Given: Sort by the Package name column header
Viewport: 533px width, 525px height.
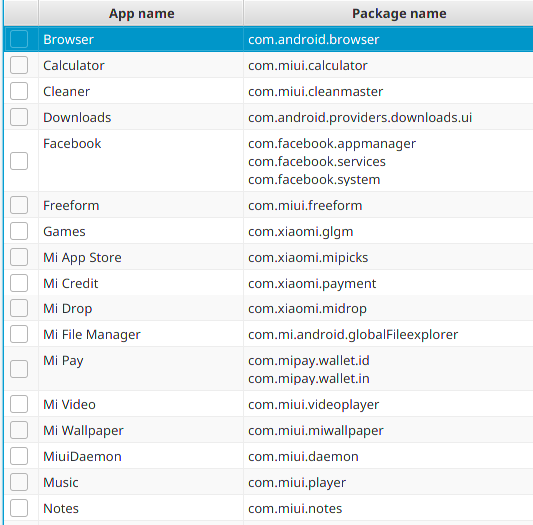Looking at the screenshot, I should (389, 14).
